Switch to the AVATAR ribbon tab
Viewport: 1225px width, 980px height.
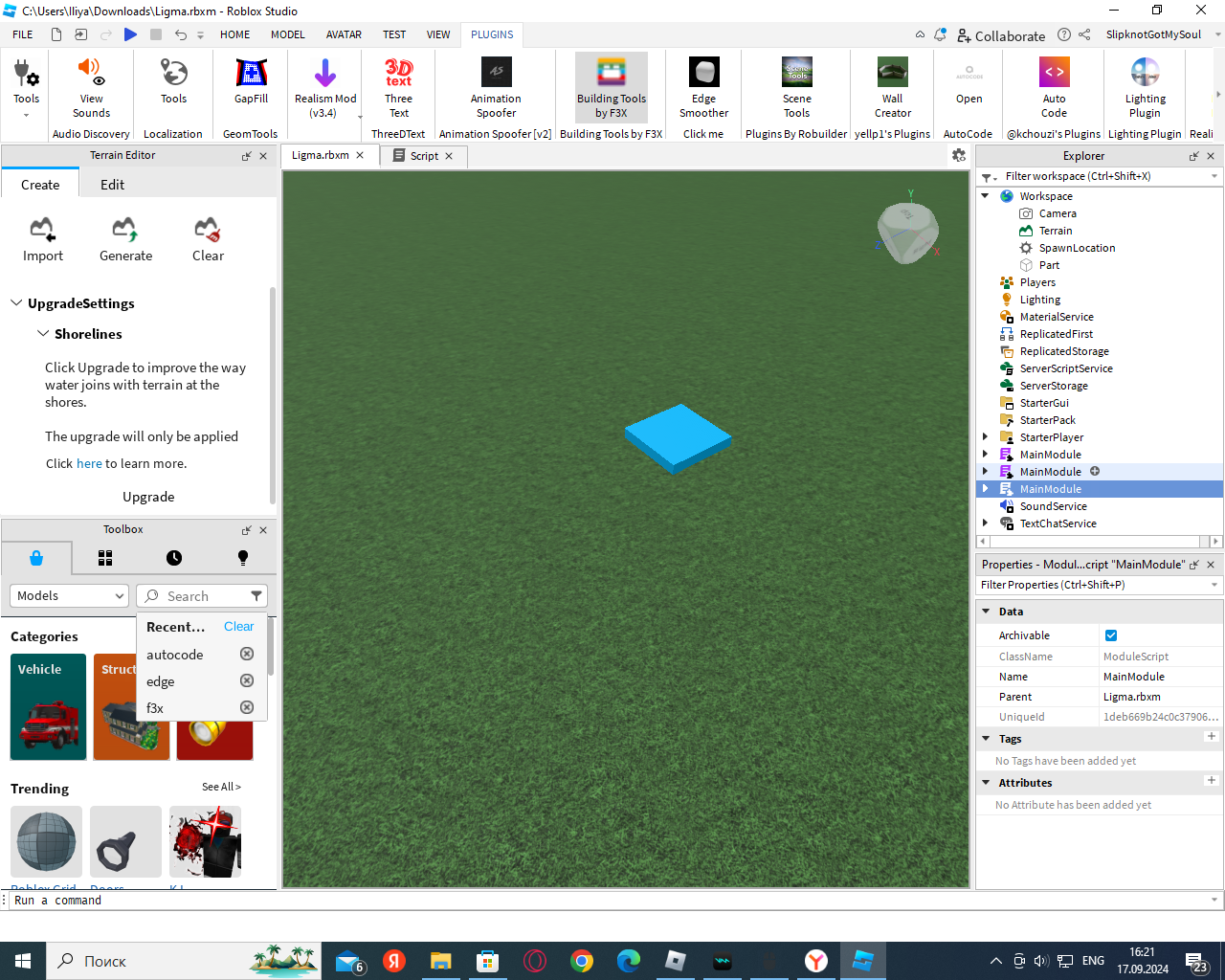[x=344, y=34]
